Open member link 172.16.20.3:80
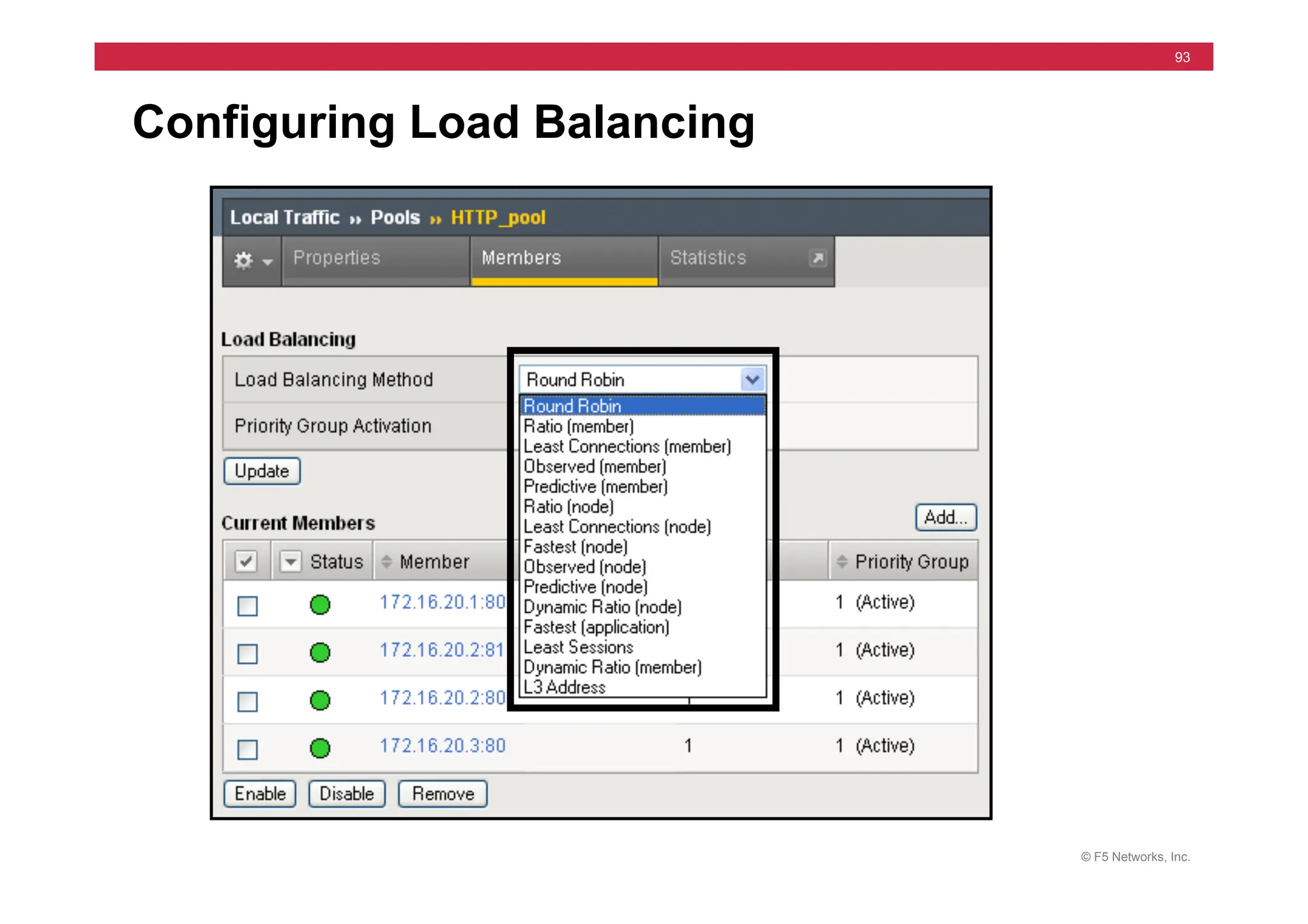1308x924 pixels. pos(443,746)
